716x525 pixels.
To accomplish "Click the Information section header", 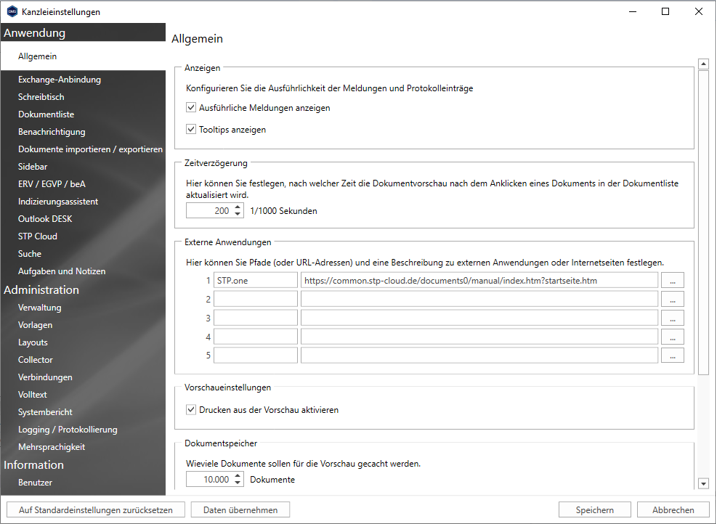I will coord(34,465).
